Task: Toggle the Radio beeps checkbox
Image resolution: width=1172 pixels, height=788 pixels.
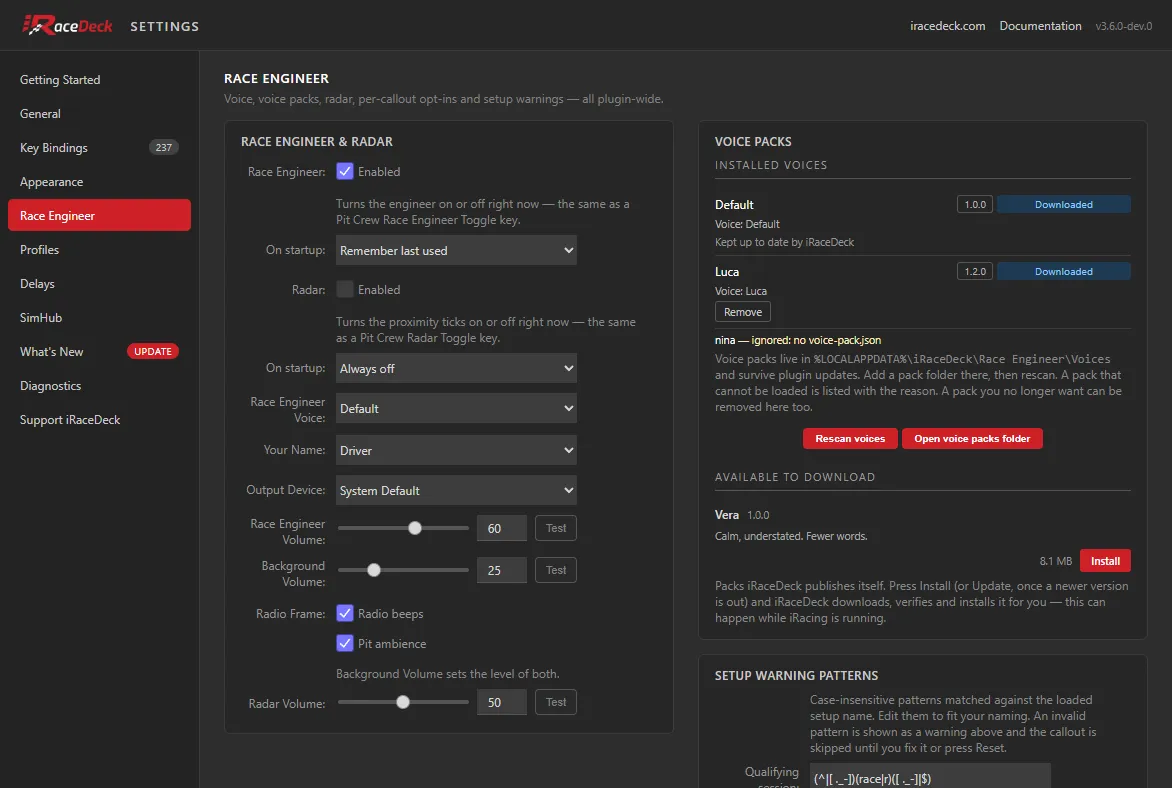Action: (x=345, y=613)
